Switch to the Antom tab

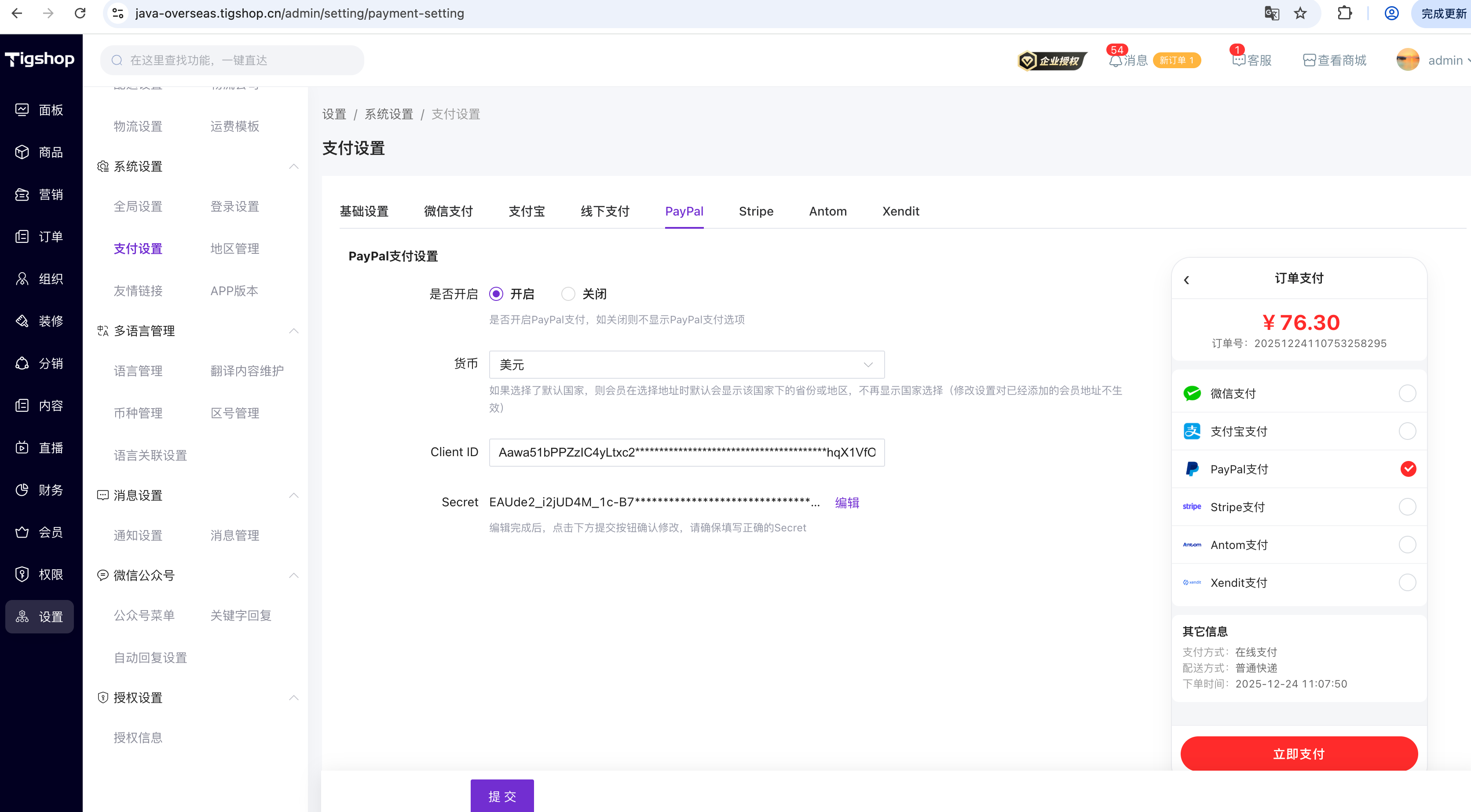pyautogui.click(x=827, y=211)
